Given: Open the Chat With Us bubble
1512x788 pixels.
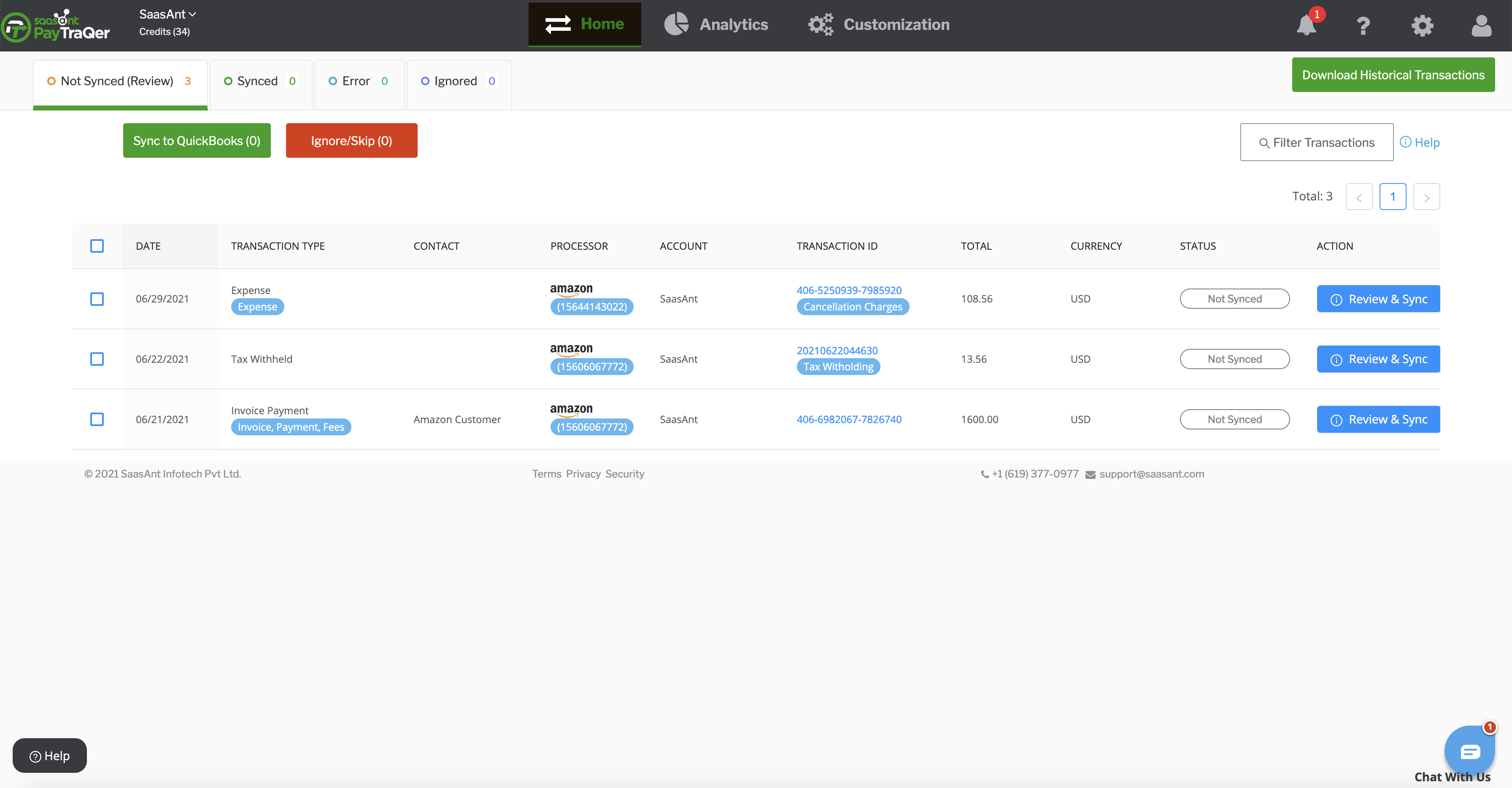Looking at the screenshot, I should [x=1469, y=751].
